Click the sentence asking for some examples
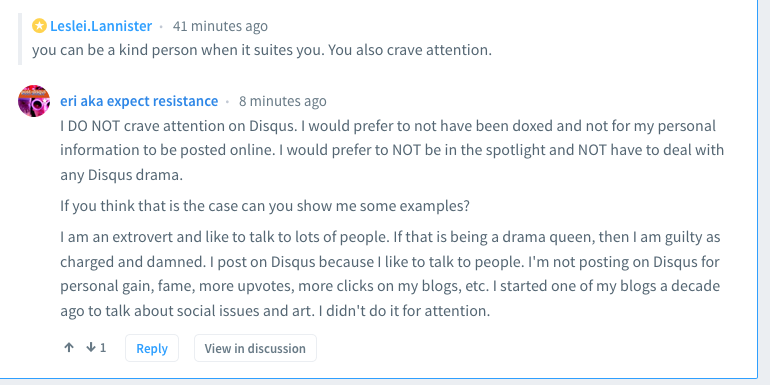 pos(265,206)
